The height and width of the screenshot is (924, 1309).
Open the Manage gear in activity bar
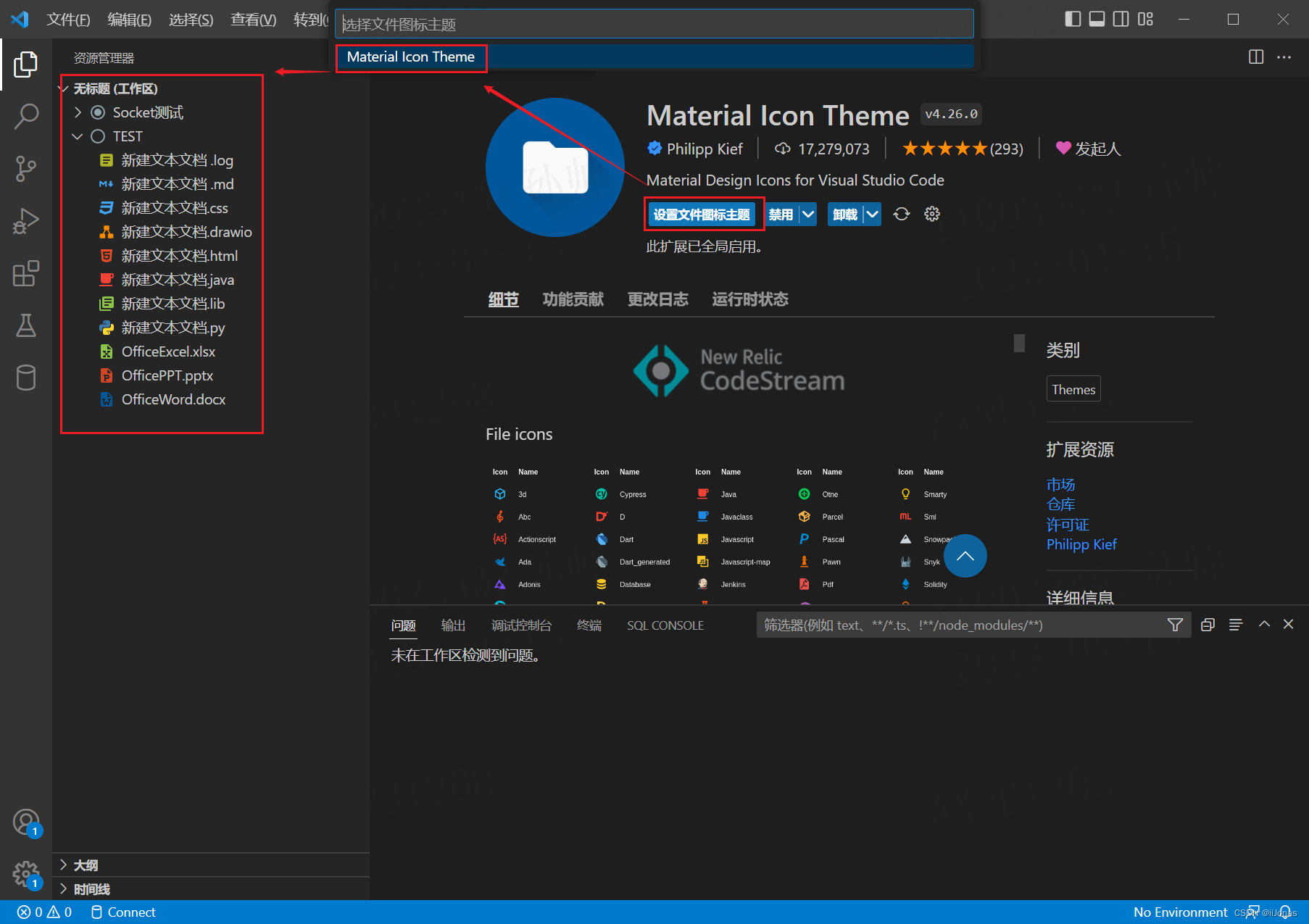click(26, 875)
